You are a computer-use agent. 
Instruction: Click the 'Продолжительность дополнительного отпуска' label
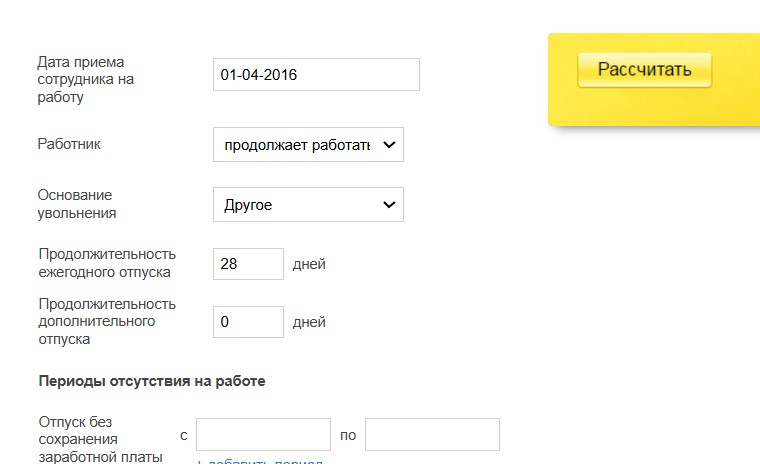[107, 321]
